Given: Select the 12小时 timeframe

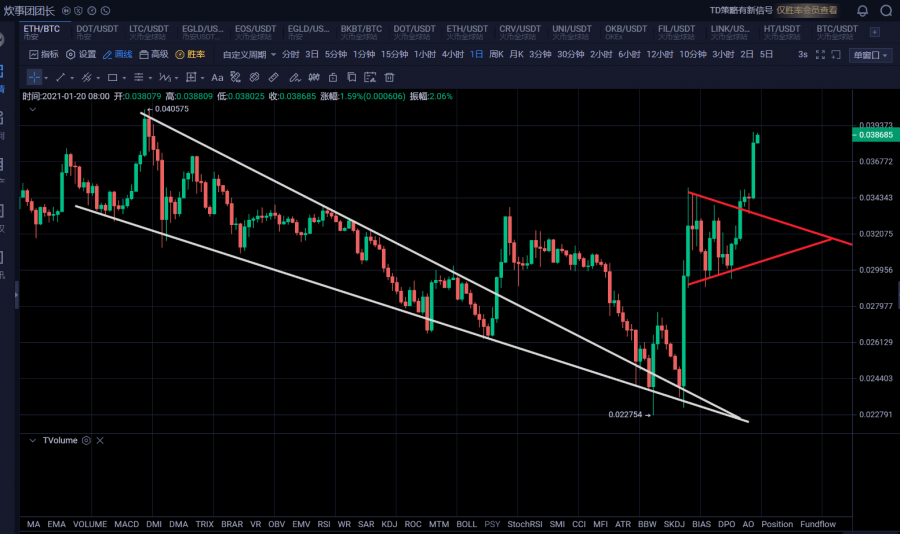Looking at the screenshot, I should (660, 55).
